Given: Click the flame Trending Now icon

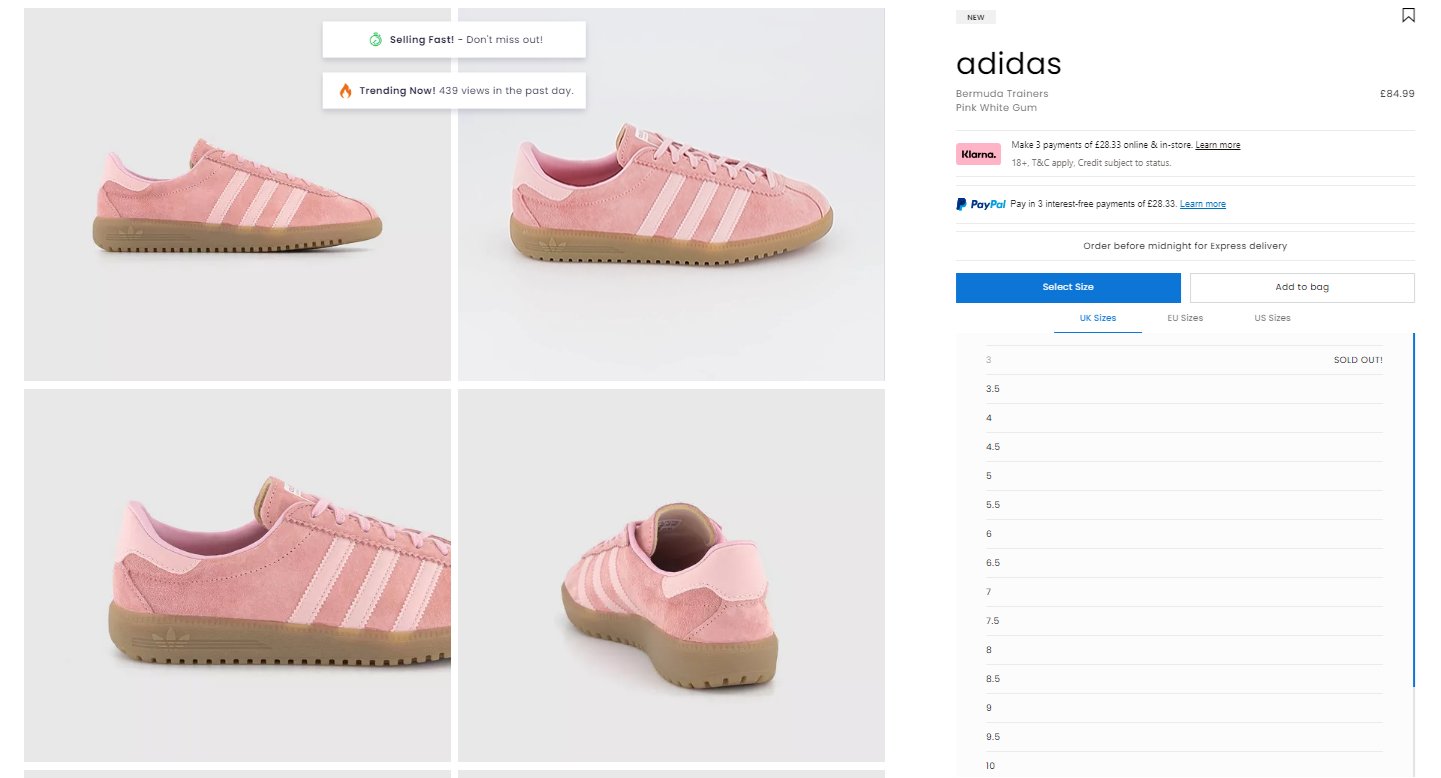Looking at the screenshot, I should click(x=345, y=90).
